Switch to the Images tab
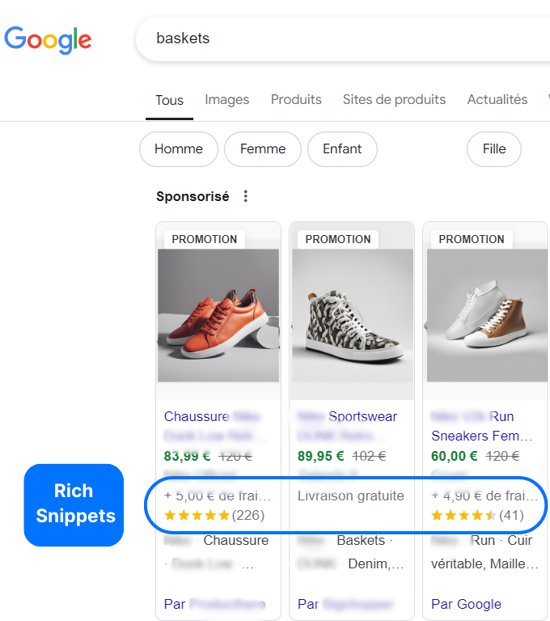The image size is (550, 621). coord(227,100)
